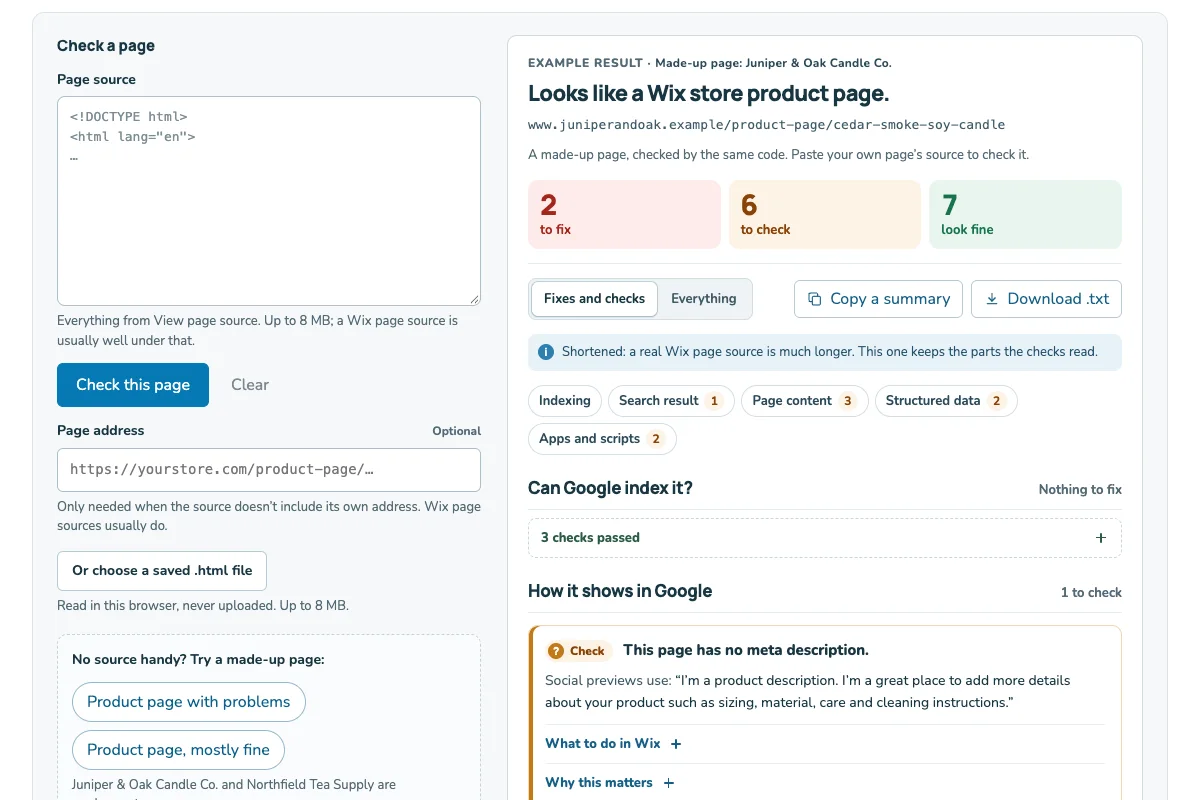Switch to the Everything view
Image resolution: width=1200 pixels, height=800 pixels.
pos(704,299)
